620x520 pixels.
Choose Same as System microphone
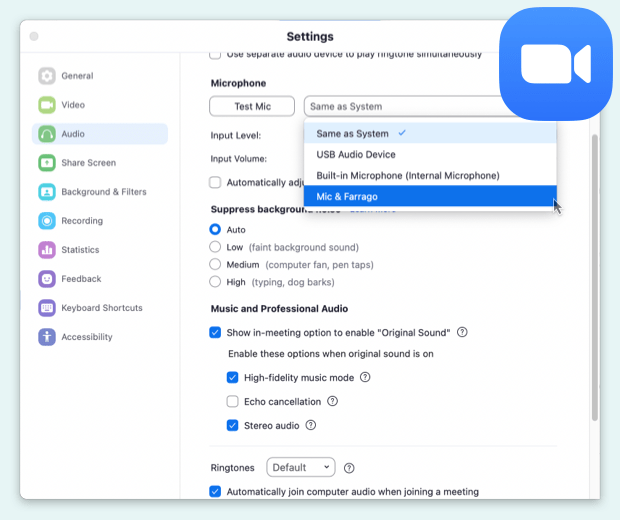430,133
